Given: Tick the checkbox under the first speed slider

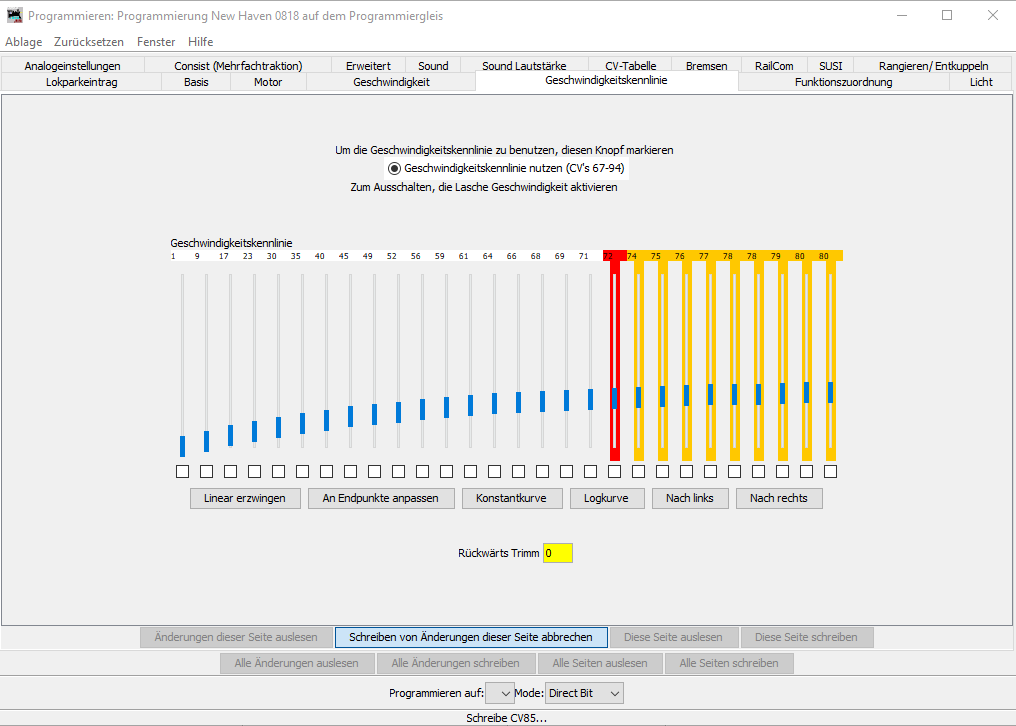Looking at the screenshot, I should (182, 471).
